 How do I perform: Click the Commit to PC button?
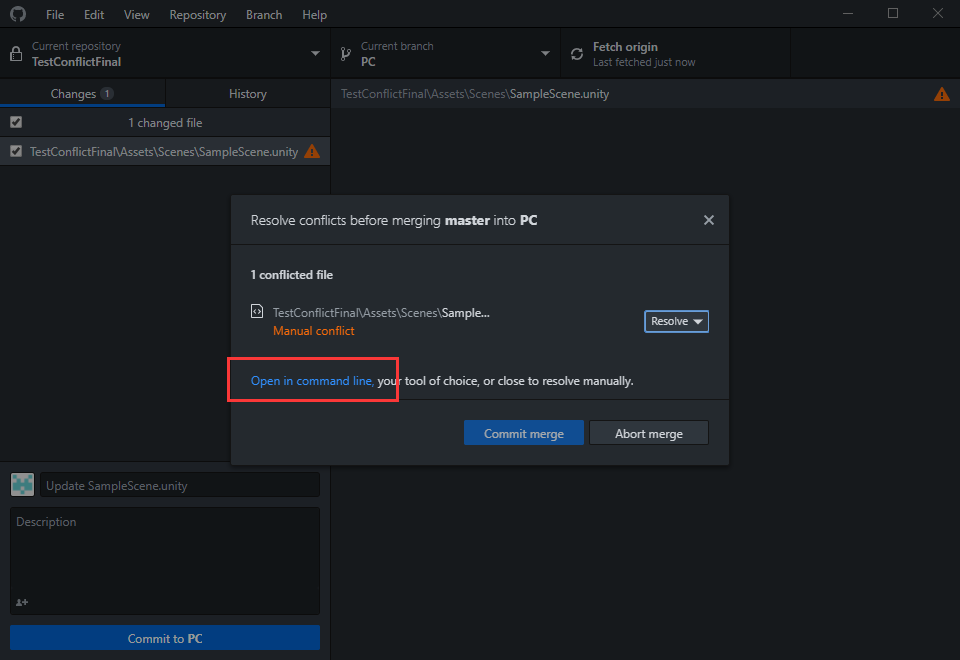[165, 638]
